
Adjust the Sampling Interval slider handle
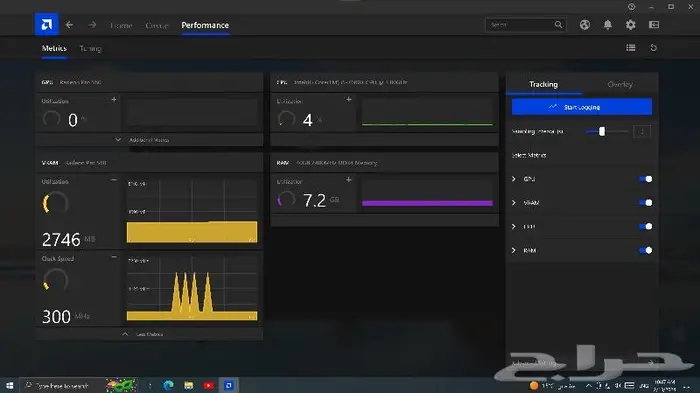[x=602, y=131]
